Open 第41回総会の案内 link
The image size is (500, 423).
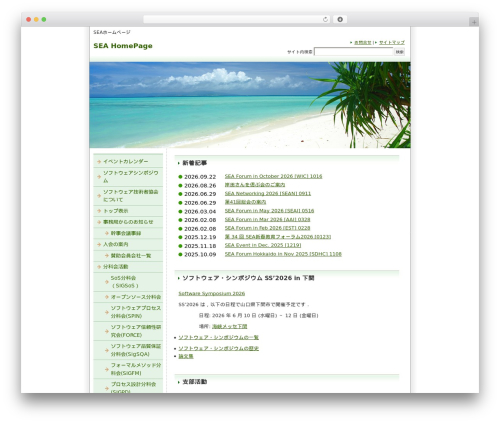tap(245, 202)
